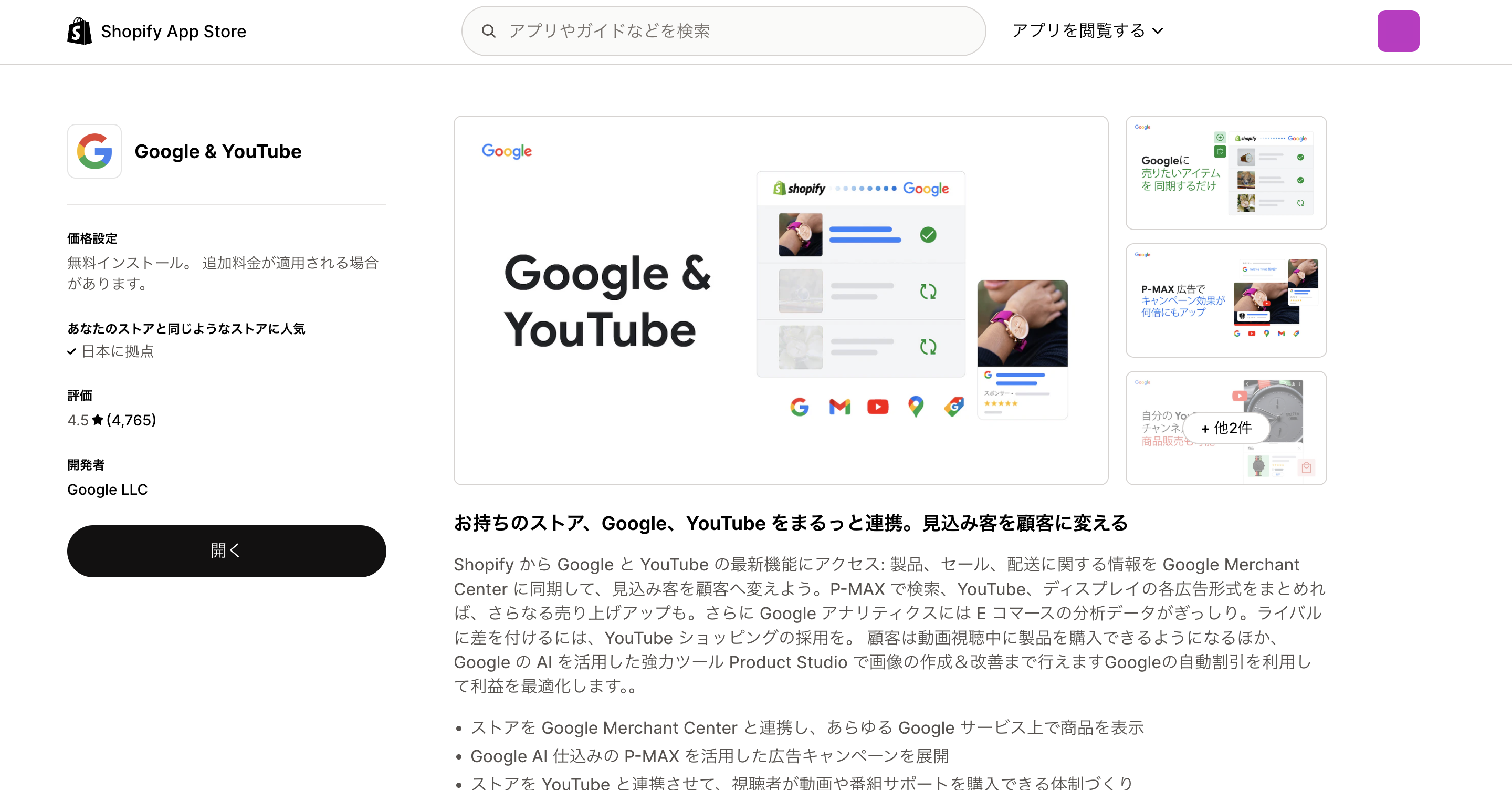Viewport: 1512px width, 790px height.
Task: Select the 無料インストール pricing text
Action: point(223,273)
